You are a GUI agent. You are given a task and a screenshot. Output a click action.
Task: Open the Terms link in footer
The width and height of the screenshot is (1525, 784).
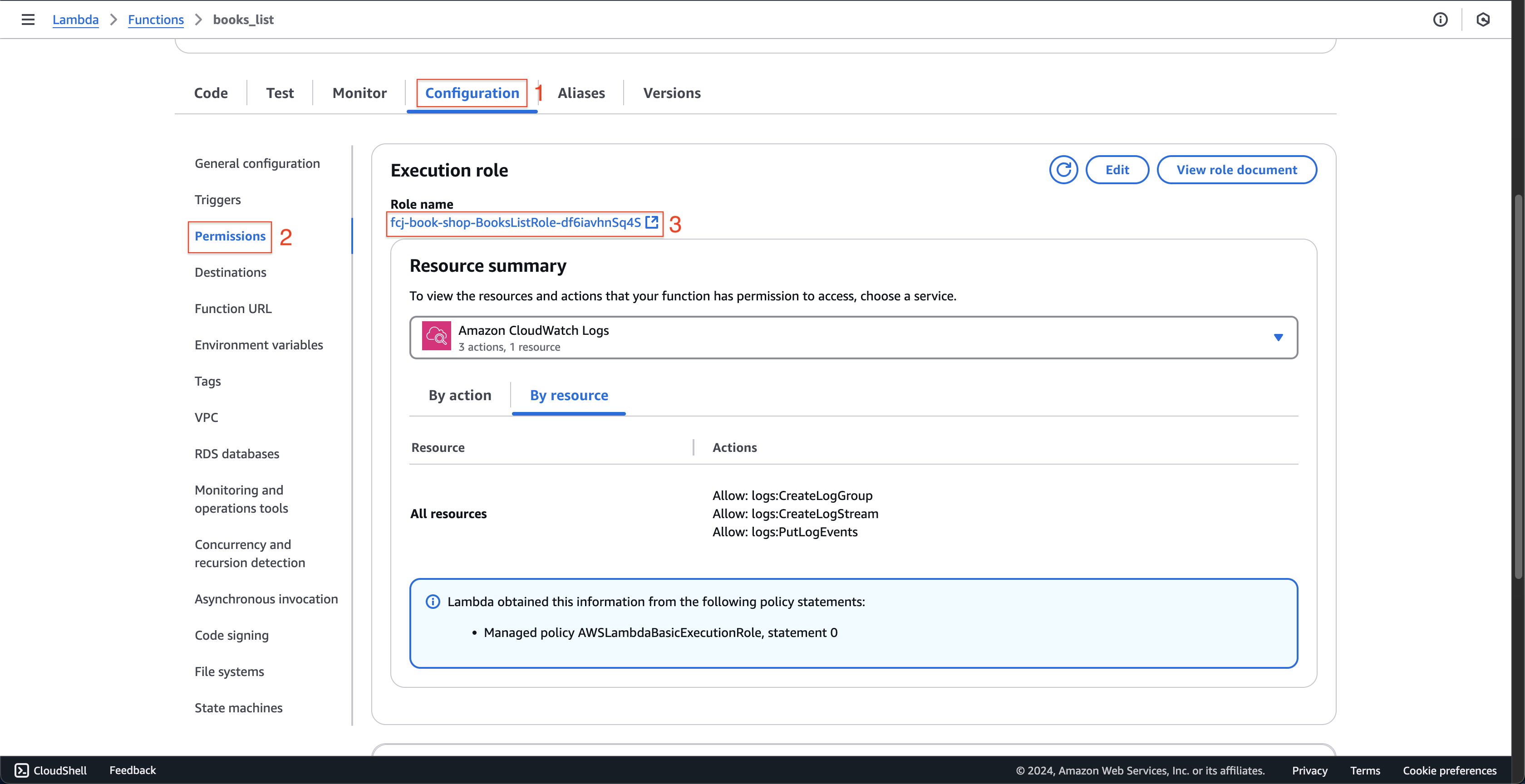point(1365,770)
